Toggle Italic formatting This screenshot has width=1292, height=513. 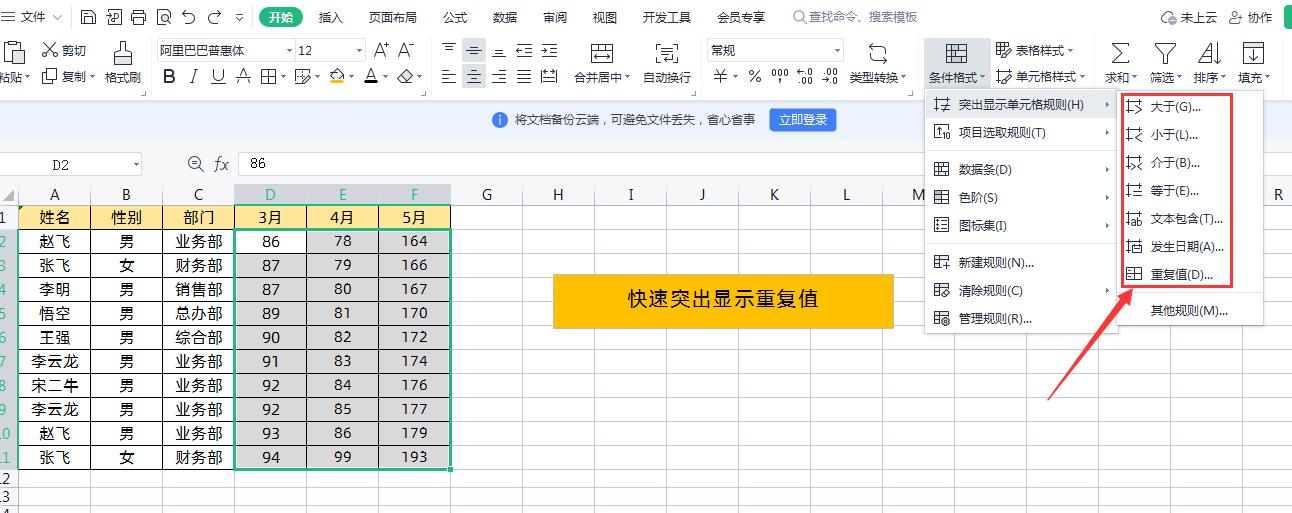click(193, 76)
